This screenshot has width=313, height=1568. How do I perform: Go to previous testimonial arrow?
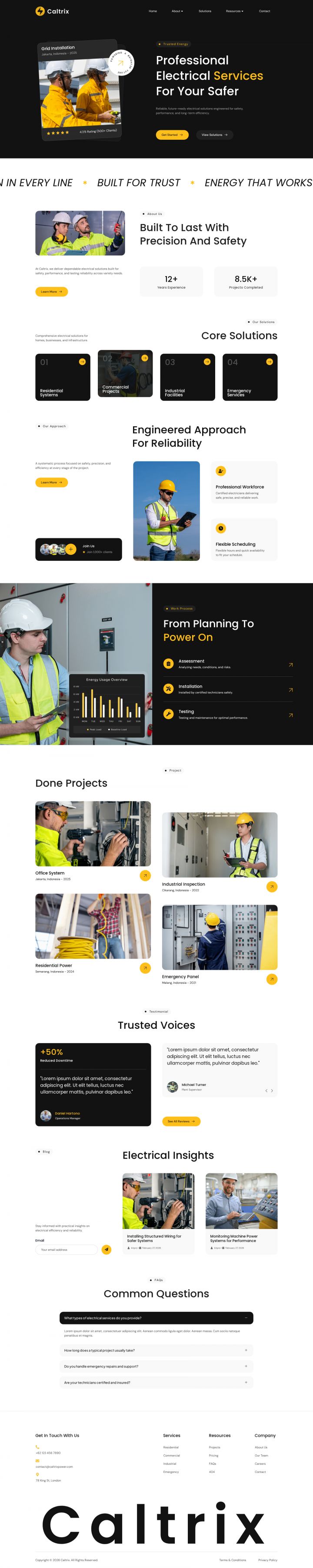[x=266, y=1091]
